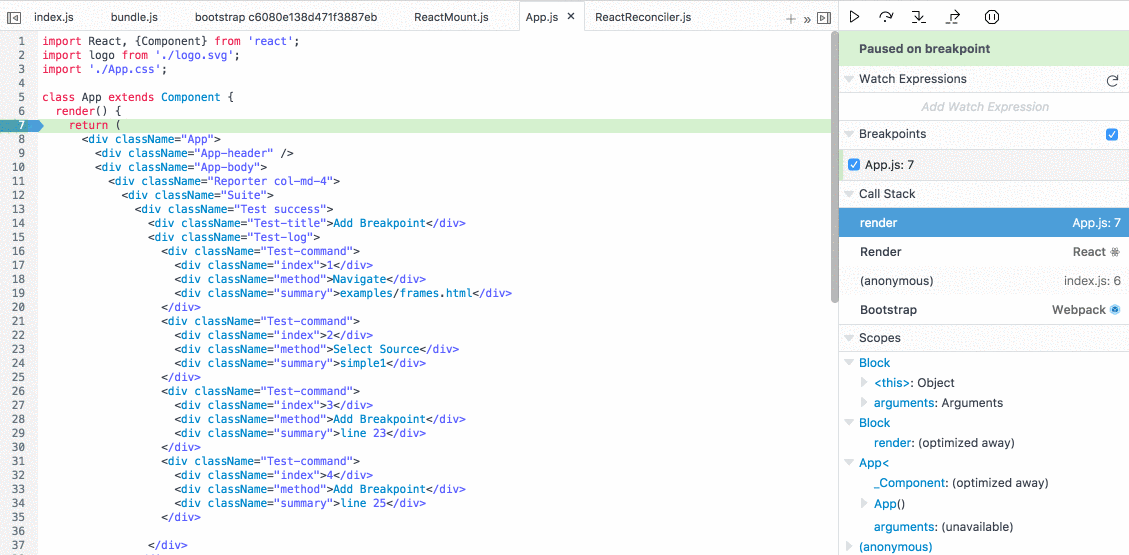Click the App.js: 7 breakpoint label
The image size is (1129, 555).
(x=889, y=164)
